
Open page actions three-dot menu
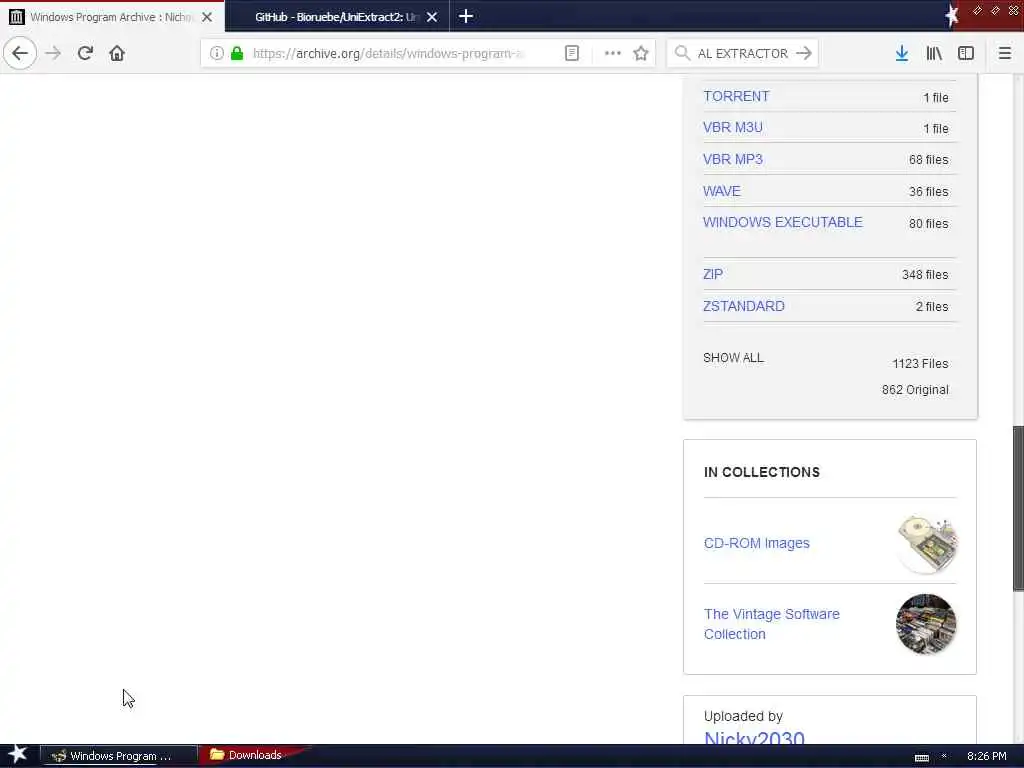(613, 53)
